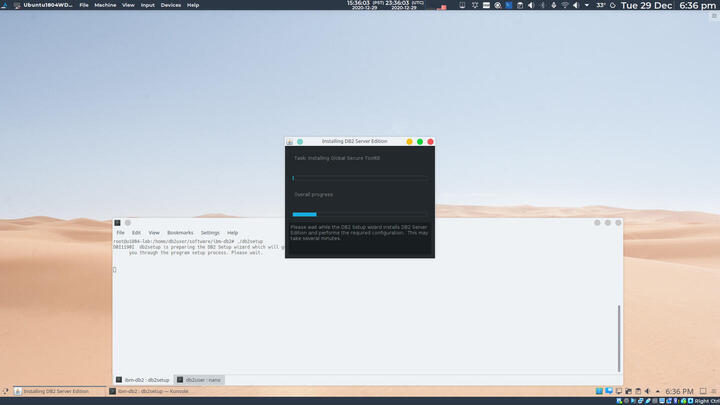Click the show desktop icon in guest panel
Viewport: 720px width, 405px height.
coord(703,391)
